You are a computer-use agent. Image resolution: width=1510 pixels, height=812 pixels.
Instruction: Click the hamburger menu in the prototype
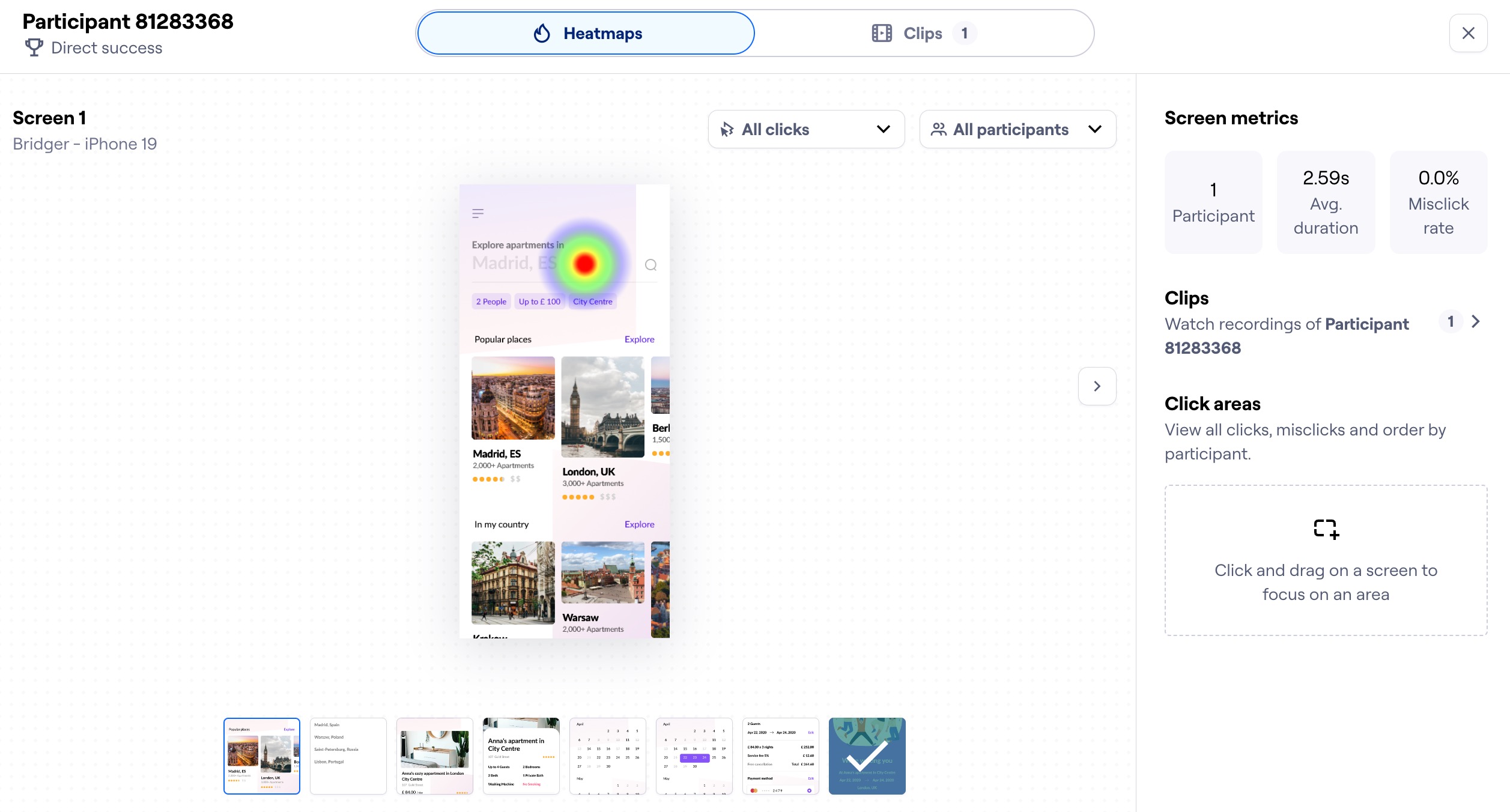click(478, 213)
